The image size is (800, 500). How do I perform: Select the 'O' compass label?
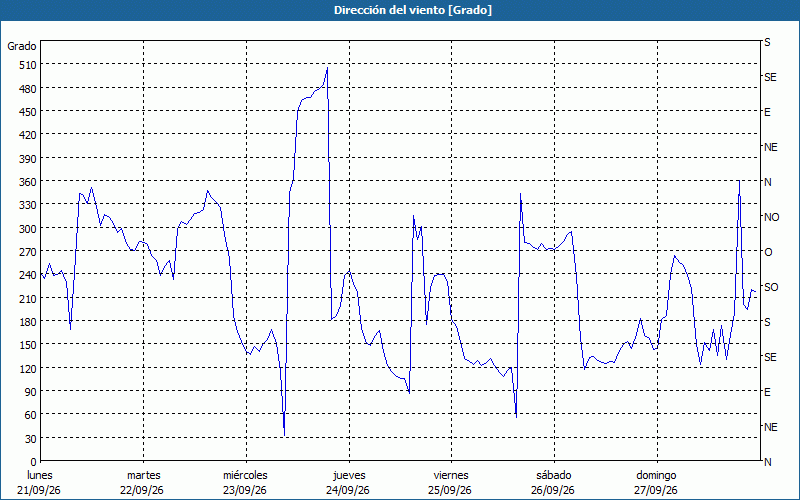768,252
